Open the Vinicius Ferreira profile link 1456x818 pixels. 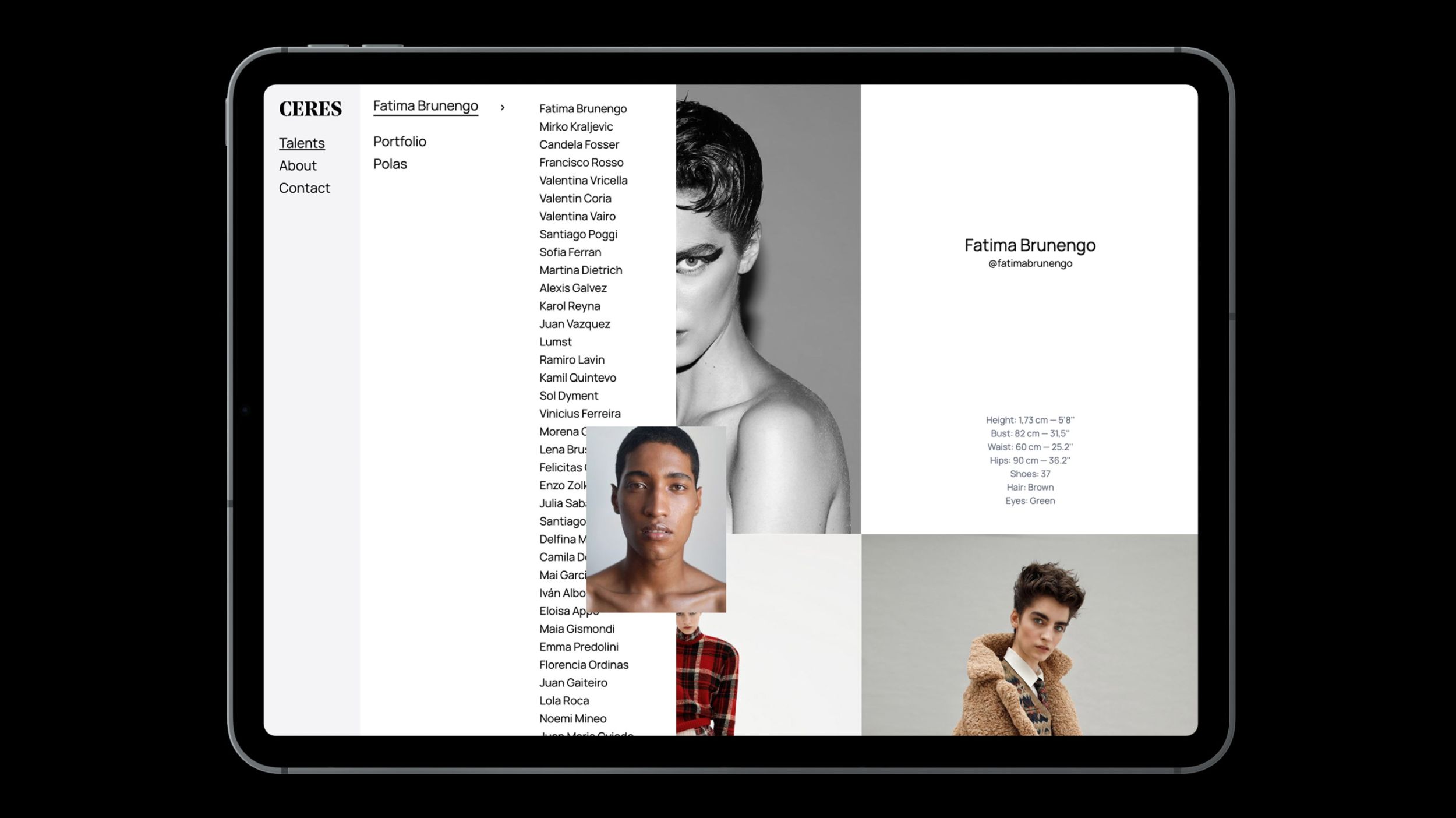click(579, 414)
